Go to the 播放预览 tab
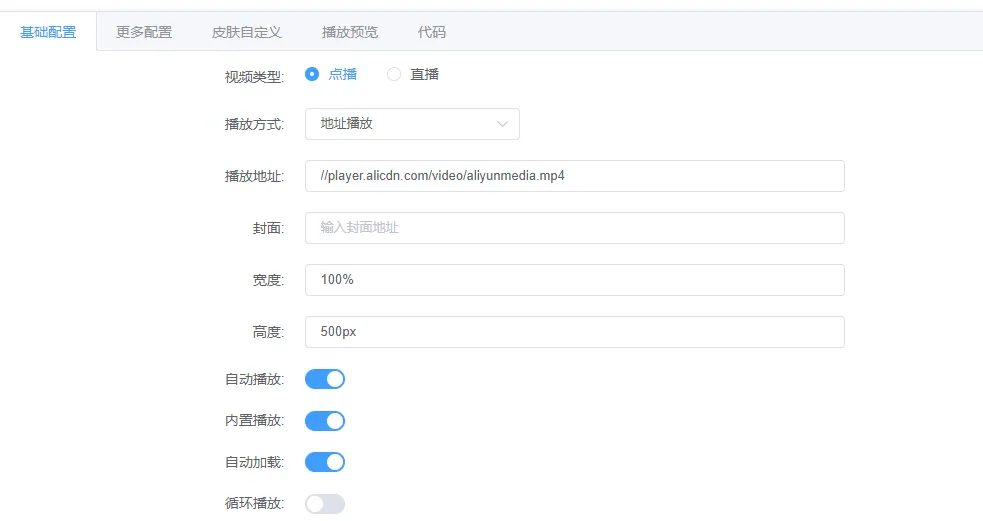The image size is (983, 521). [350, 32]
